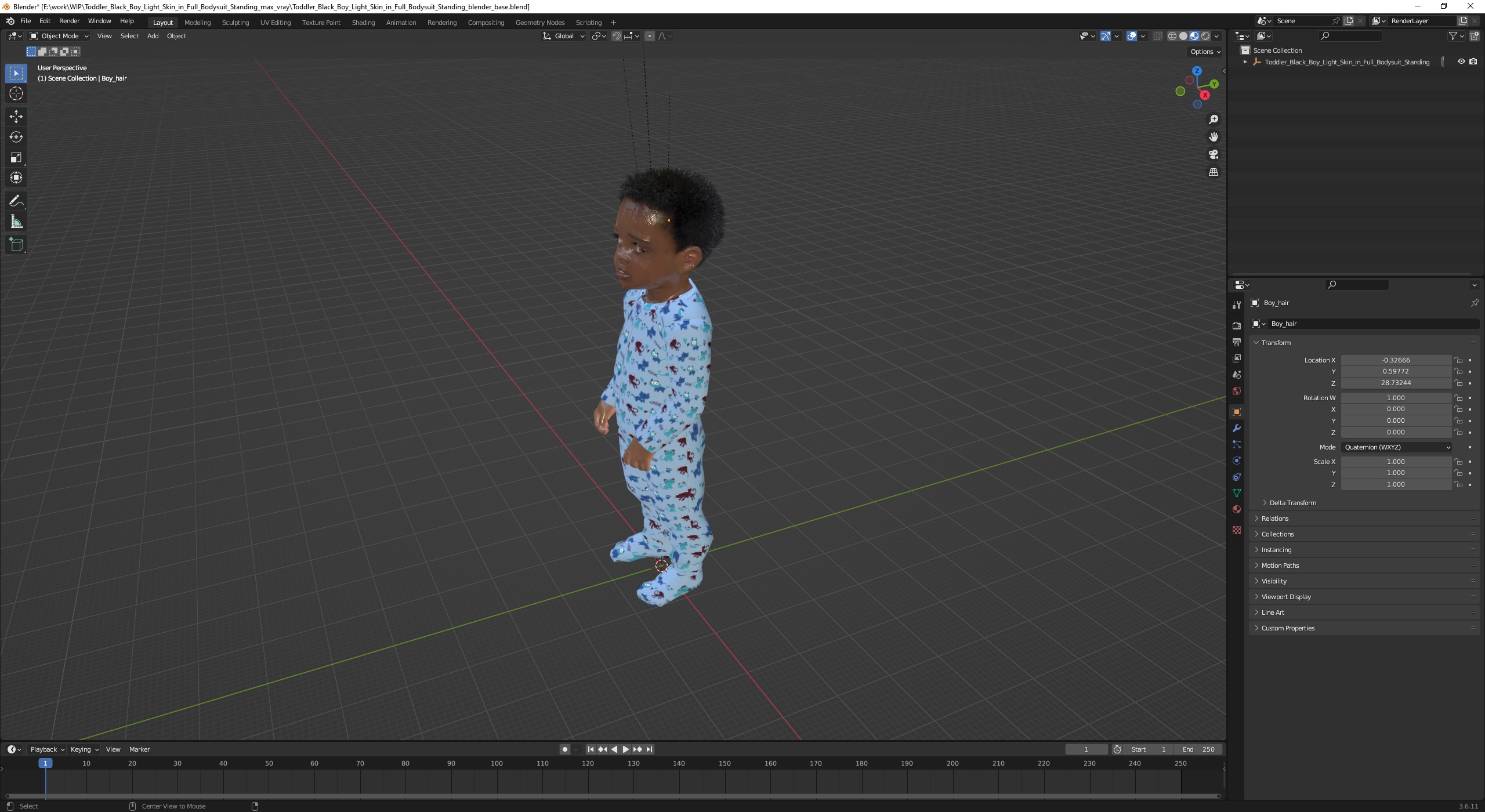Open the Render properties tab

click(x=1237, y=325)
